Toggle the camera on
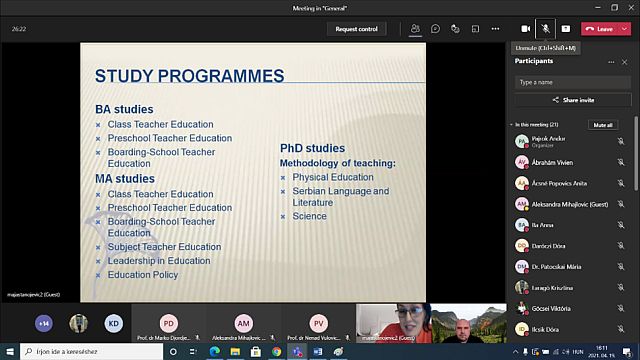Screen dimensions: 640x360 coord(525,29)
